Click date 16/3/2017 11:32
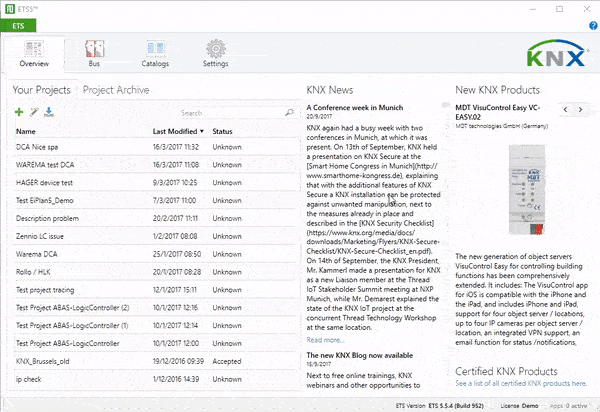The width and height of the screenshot is (600, 412). pos(176,147)
